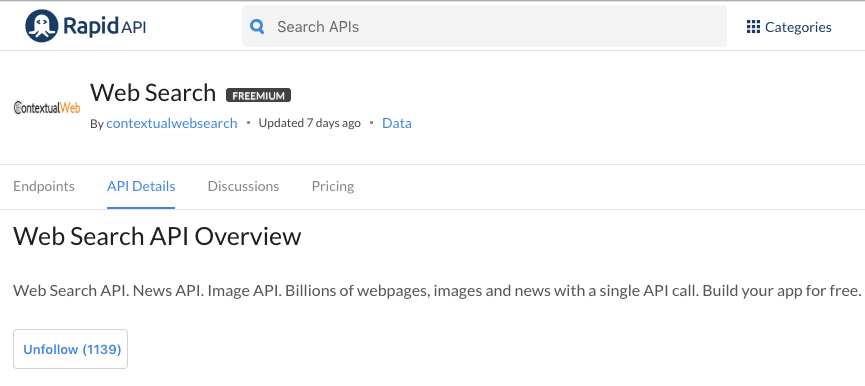Click the ContextualWeb provider logo

(x=47, y=107)
